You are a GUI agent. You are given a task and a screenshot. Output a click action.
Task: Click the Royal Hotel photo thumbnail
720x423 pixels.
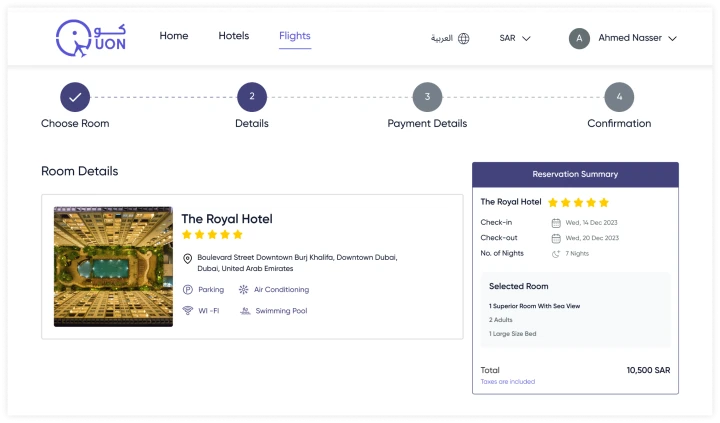pyautogui.click(x=113, y=267)
